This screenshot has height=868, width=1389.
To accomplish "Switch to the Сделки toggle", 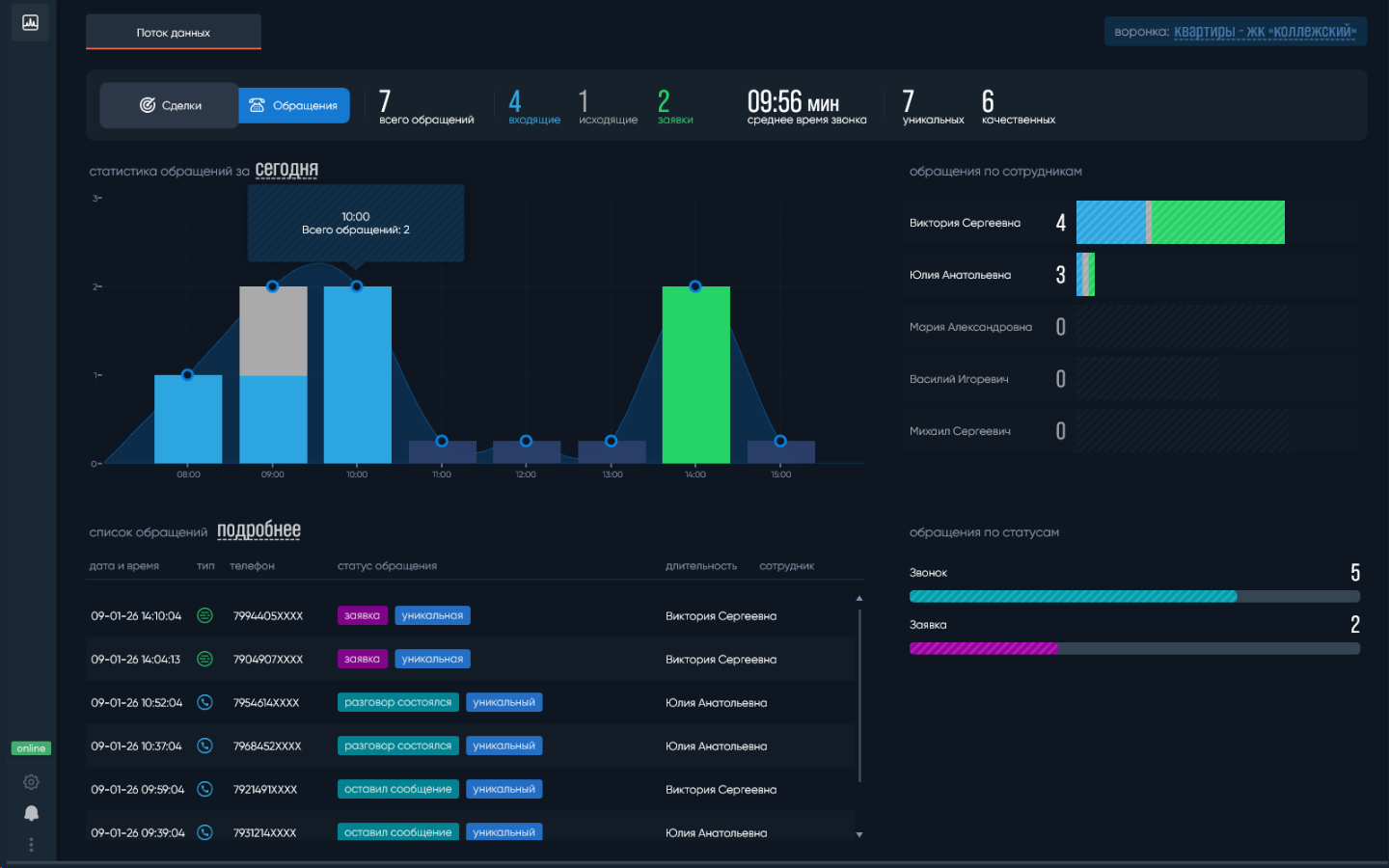I will 170,105.
